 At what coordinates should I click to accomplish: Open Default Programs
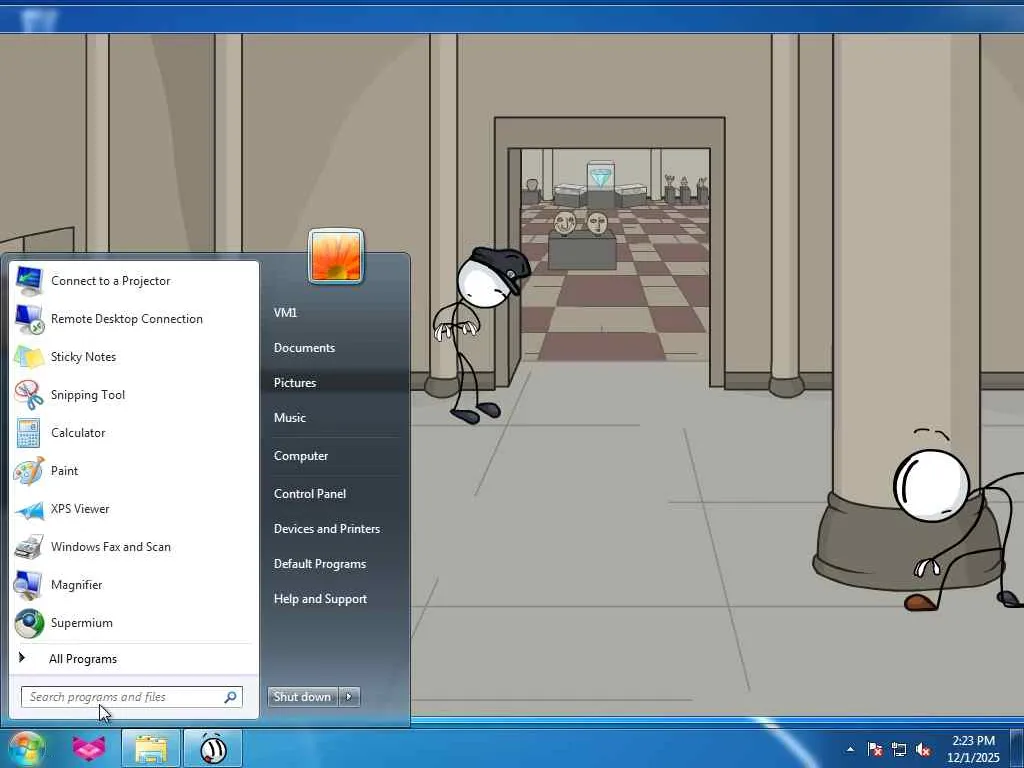[x=320, y=564]
